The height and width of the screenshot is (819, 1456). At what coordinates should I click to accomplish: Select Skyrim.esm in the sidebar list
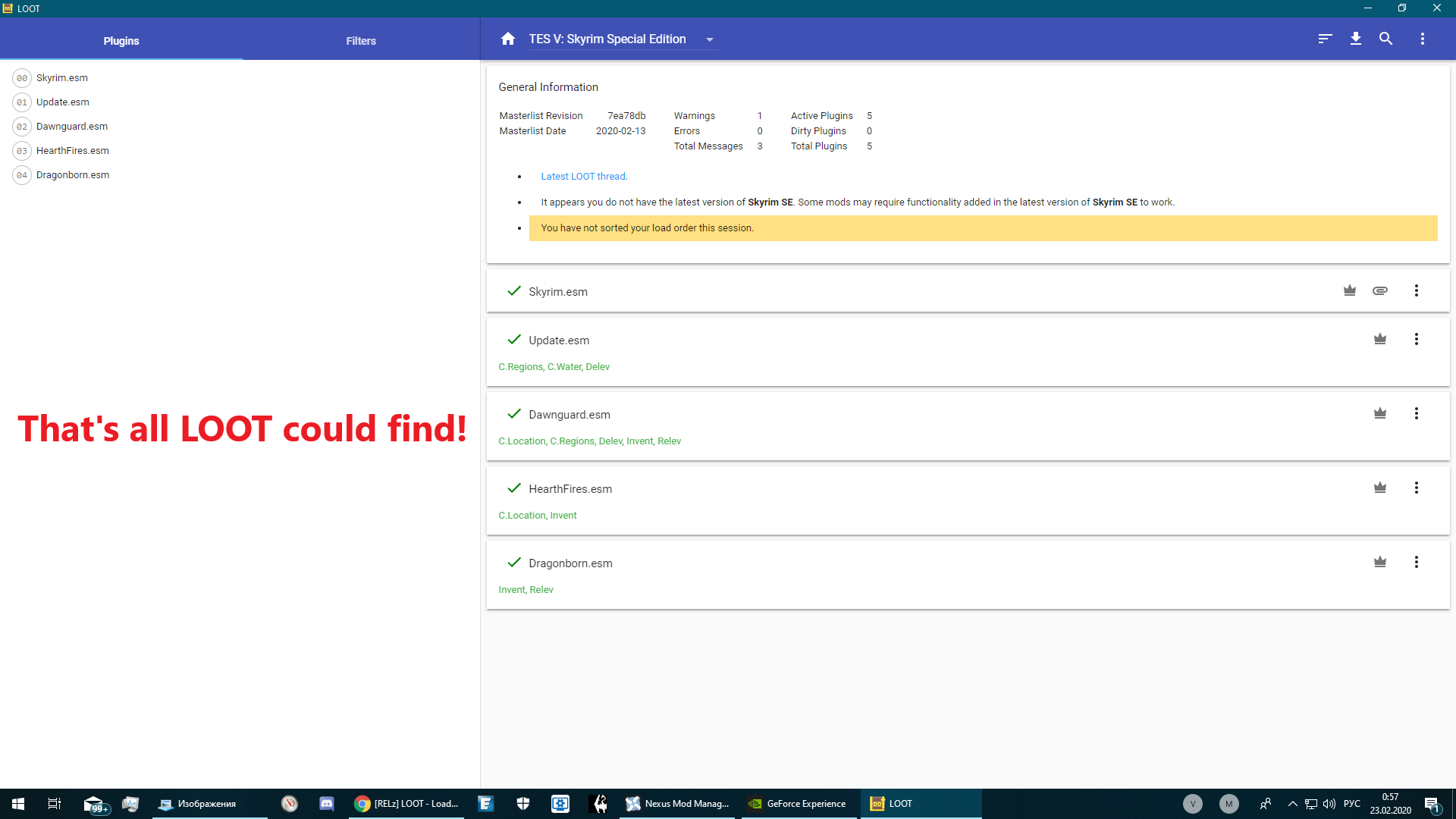tap(62, 78)
